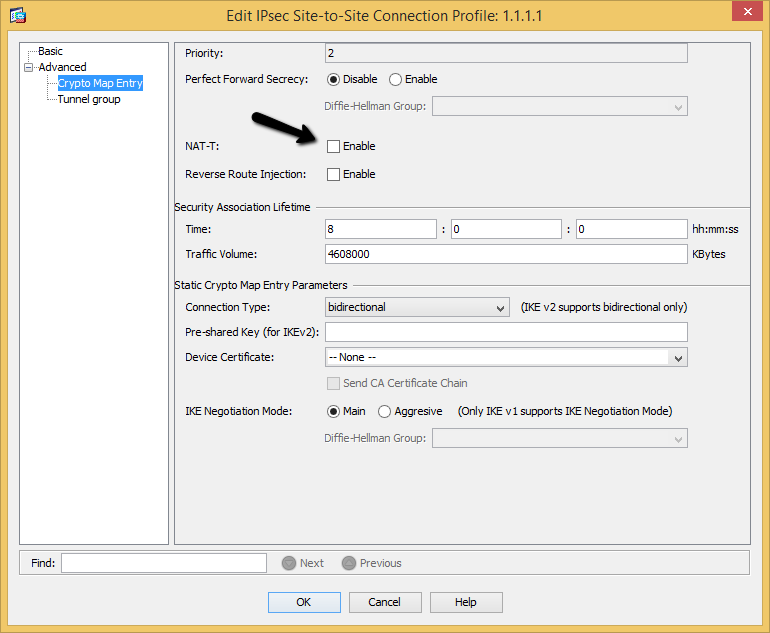Click the Traffic Volume field
Viewport: 770px width, 633px height.
click(x=506, y=254)
